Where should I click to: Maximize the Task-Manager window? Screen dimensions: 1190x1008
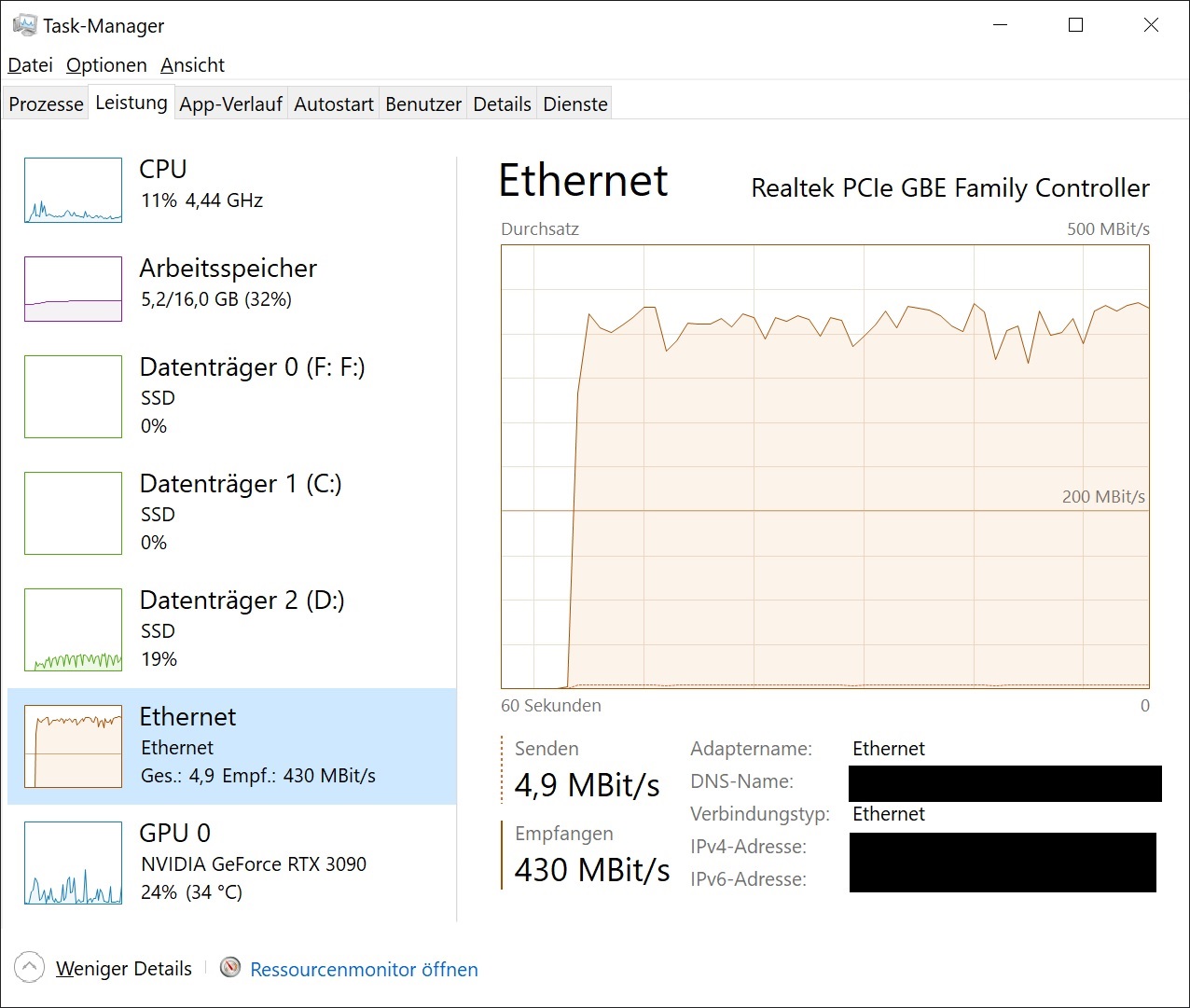click(1075, 25)
